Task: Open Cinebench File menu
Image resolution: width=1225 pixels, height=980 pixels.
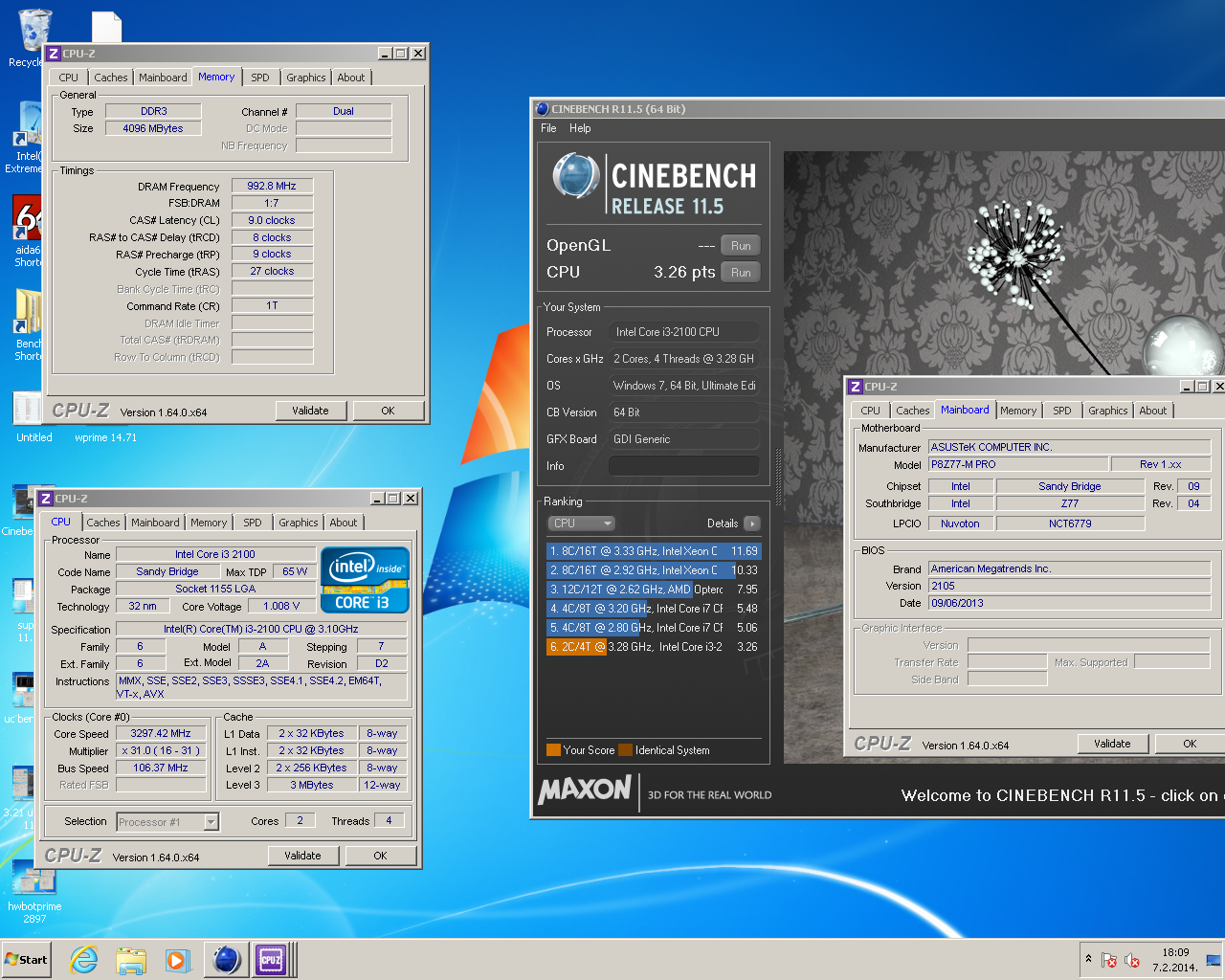Action: (548, 128)
